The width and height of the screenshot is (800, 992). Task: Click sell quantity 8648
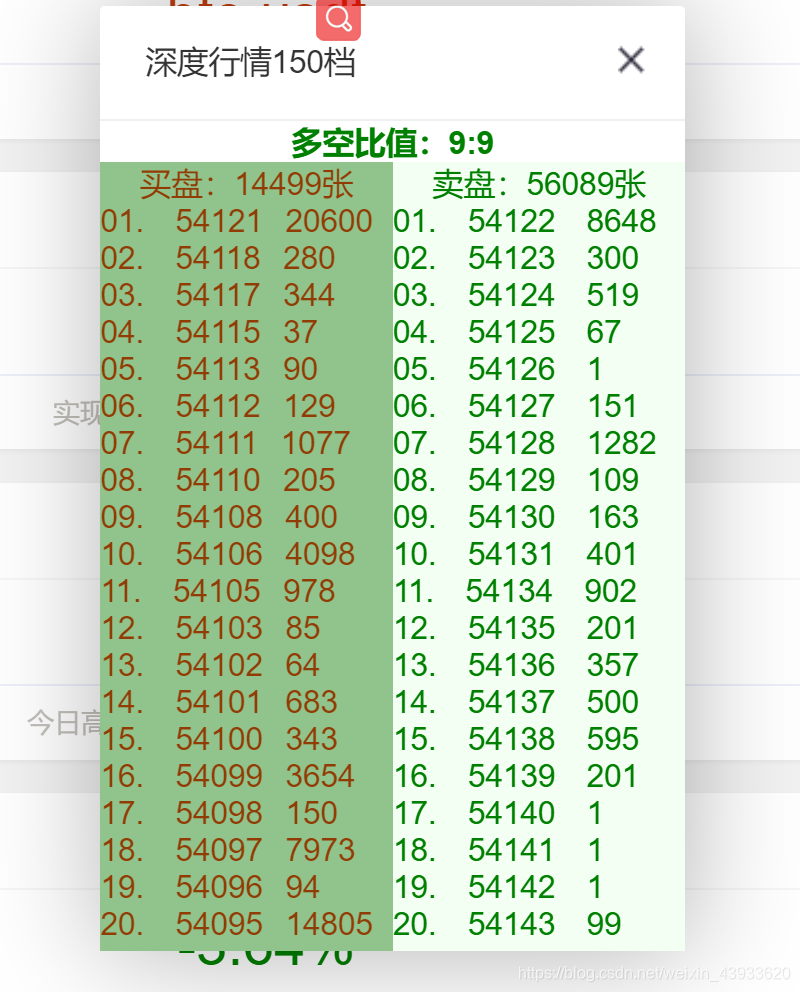click(621, 221)
